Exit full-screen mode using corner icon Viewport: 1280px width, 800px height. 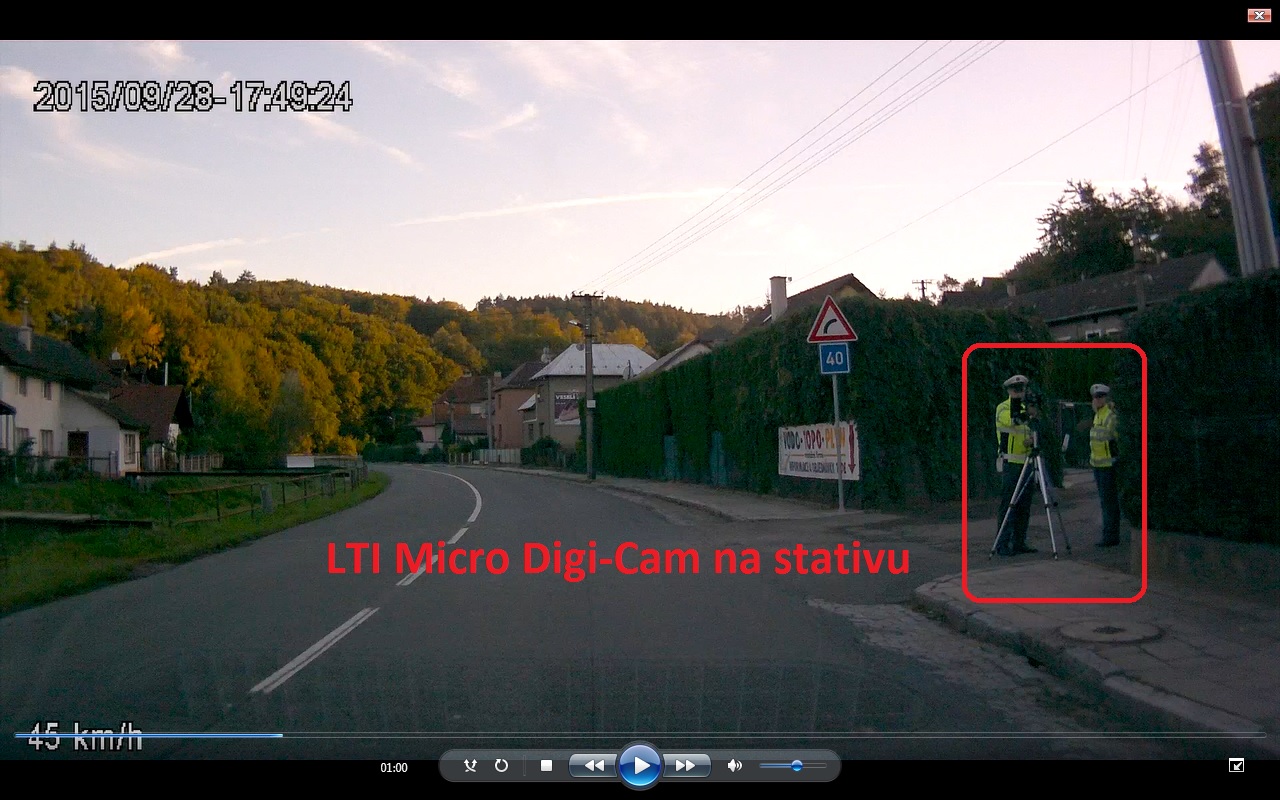coord(1236,766)
